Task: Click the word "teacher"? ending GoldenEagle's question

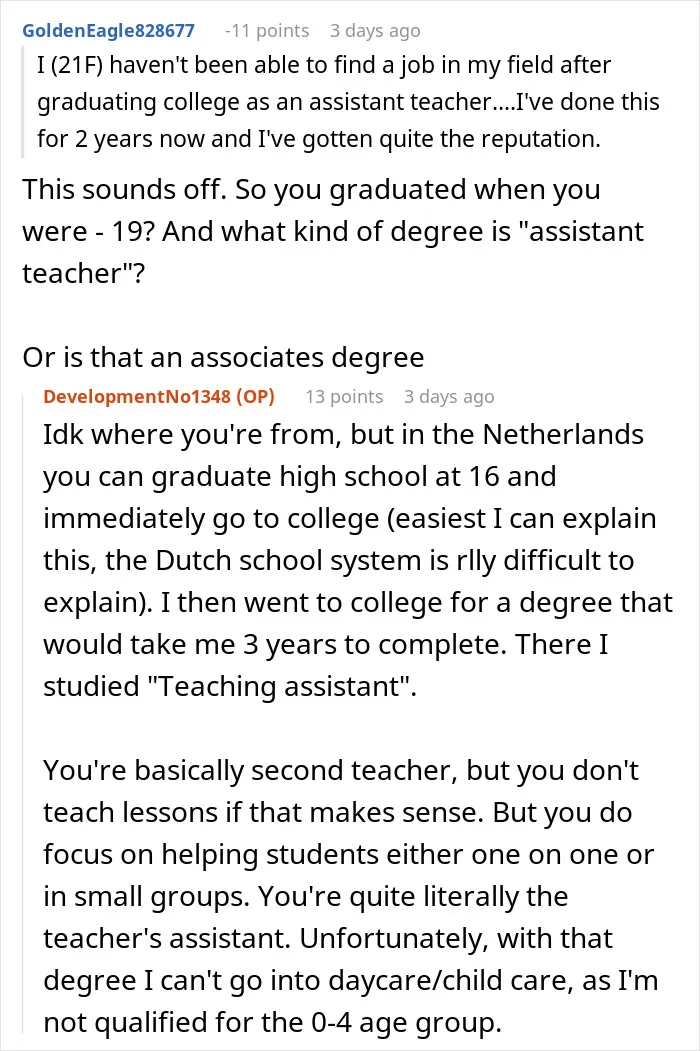Action: (84, 273)
